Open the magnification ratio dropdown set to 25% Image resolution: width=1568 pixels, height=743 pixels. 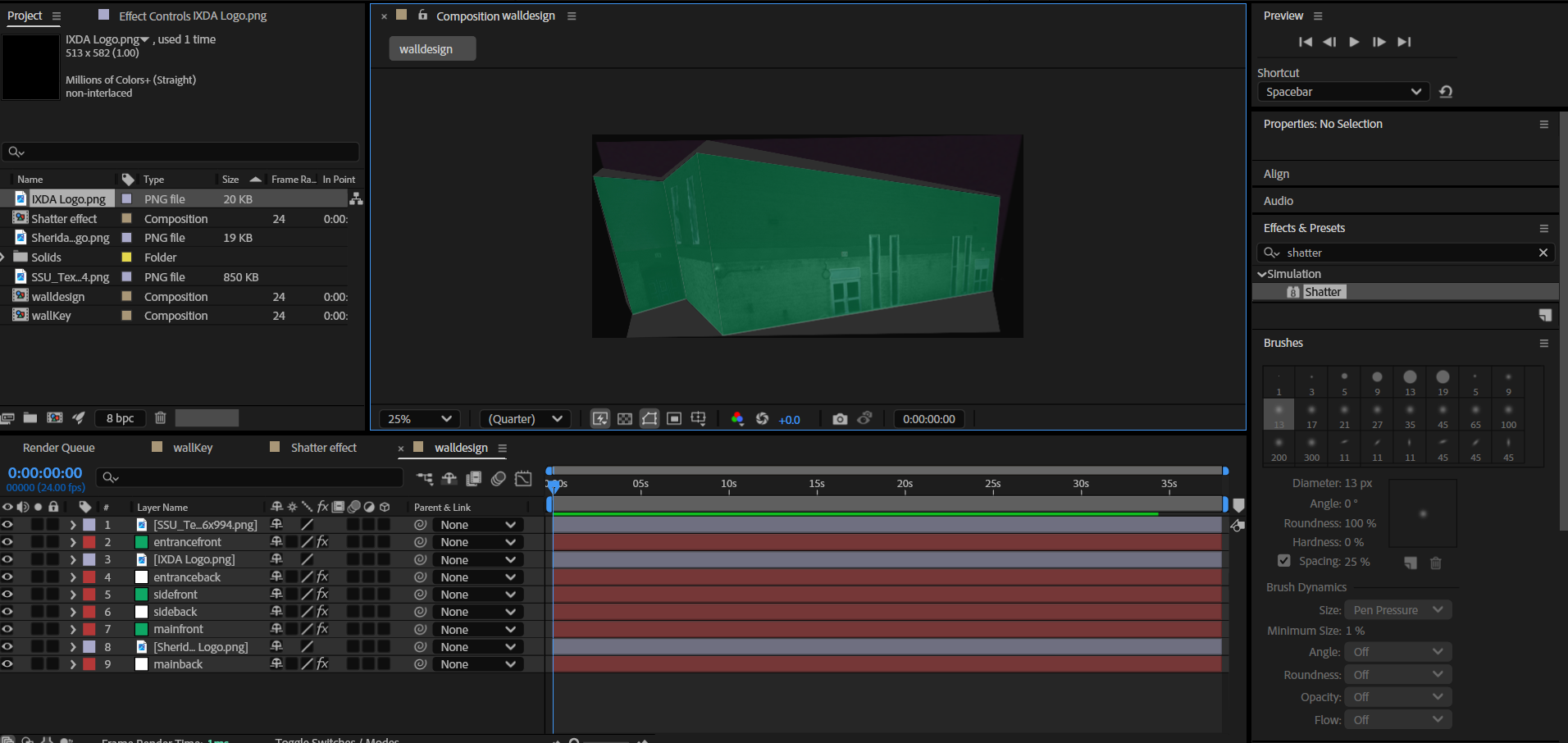(x=418, y=418)
